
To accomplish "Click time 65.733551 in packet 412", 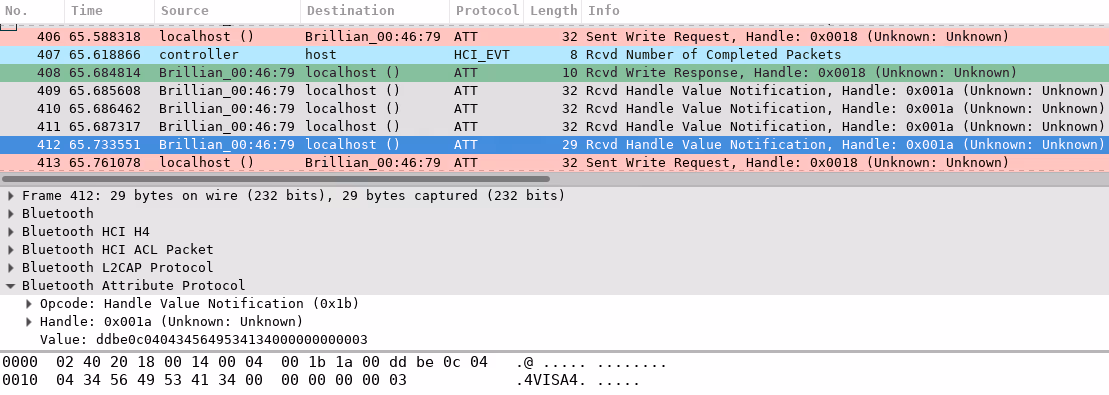I will [x=105, y=144].
